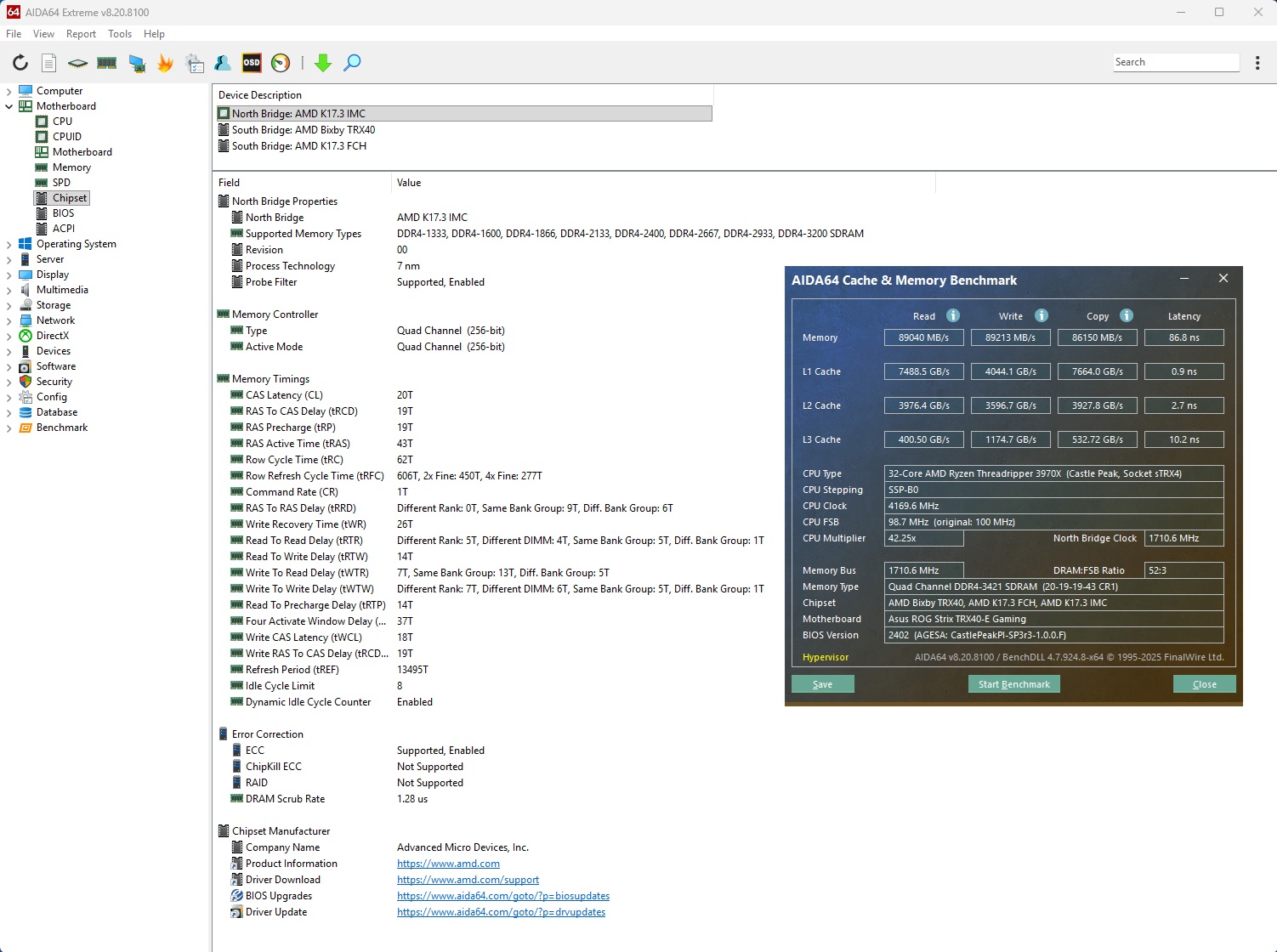Viewport: 1277px width, 952px height.
Task: Open the three-dot options menu
Action: point(1257,63)
